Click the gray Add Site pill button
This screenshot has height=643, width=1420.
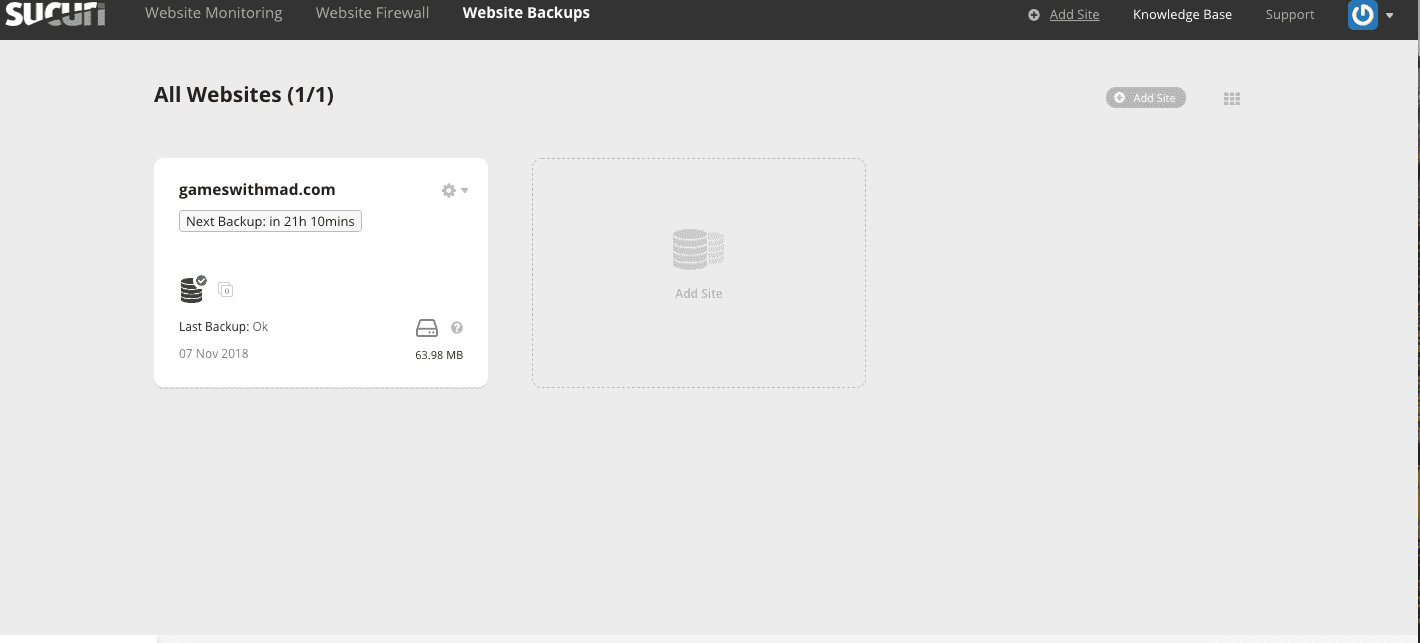tap(1146, 98)
